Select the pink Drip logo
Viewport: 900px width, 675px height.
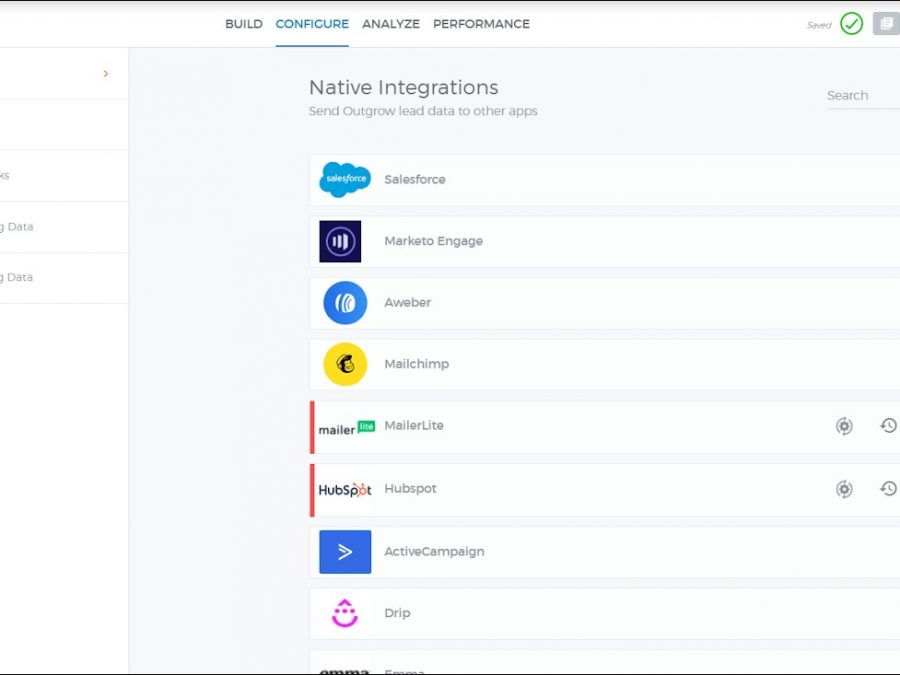coord(345,613)
